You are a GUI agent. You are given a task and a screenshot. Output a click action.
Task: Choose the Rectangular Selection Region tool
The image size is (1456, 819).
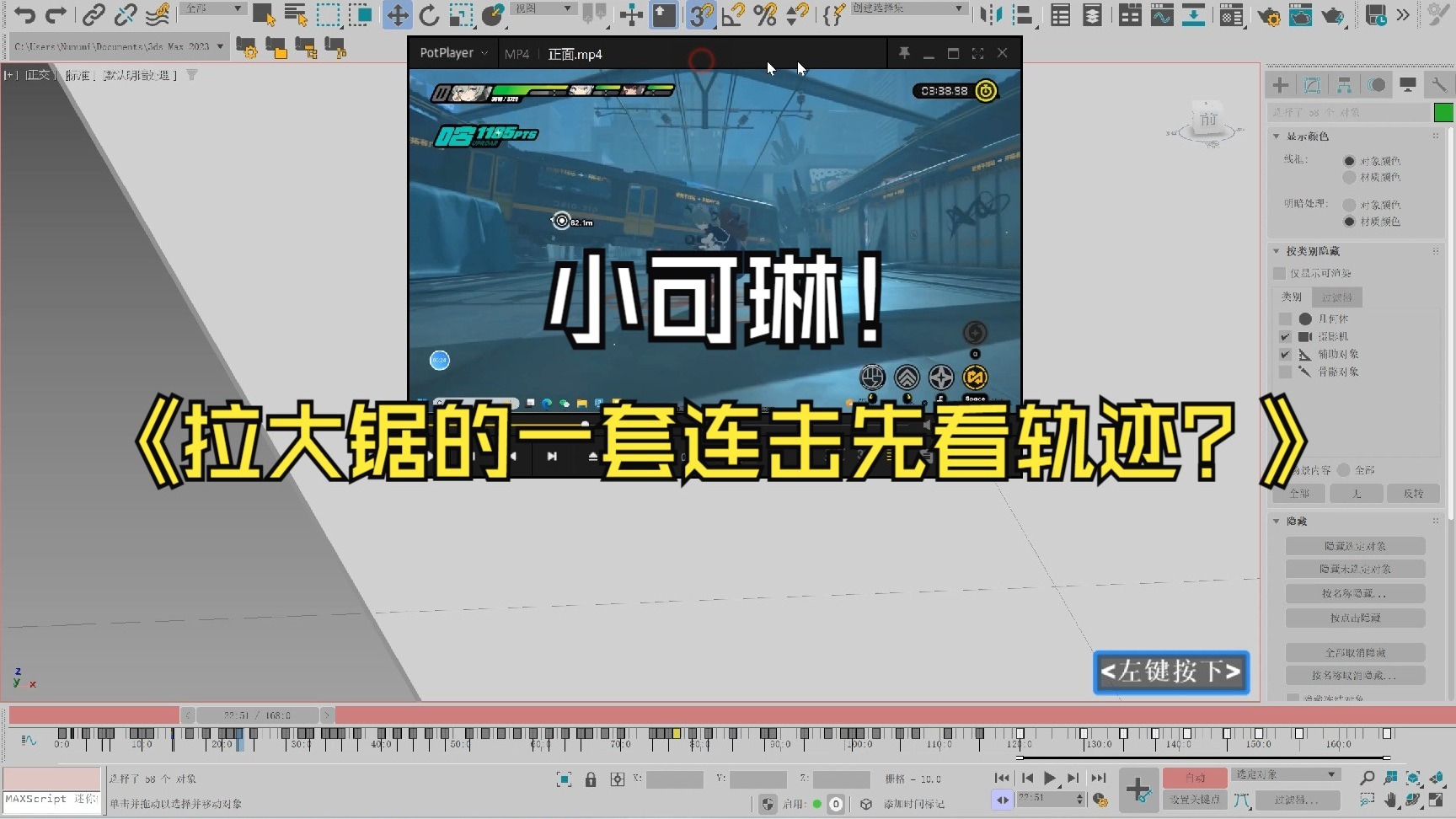(x=328, y=14)
